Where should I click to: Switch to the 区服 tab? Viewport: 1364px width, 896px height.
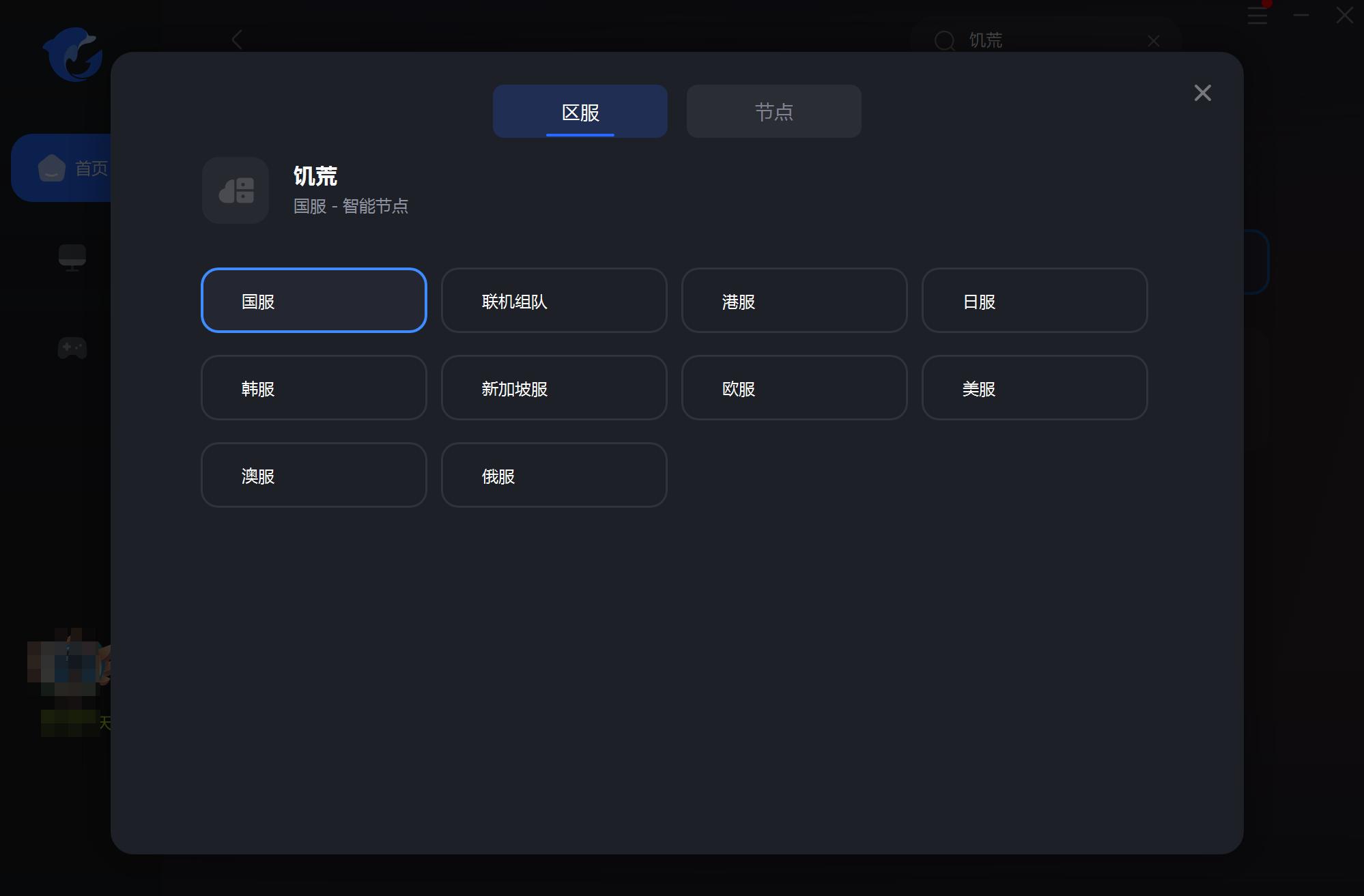pos(580,111)
